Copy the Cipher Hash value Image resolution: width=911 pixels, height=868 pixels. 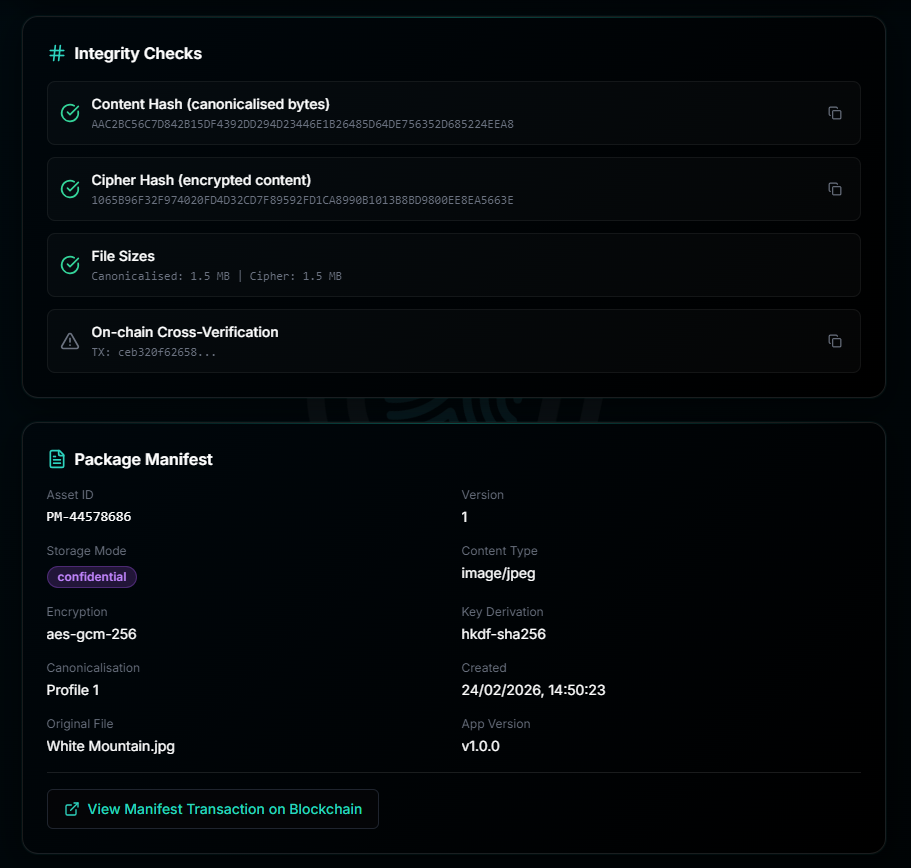pyautogui.click(x=834, y=189)
